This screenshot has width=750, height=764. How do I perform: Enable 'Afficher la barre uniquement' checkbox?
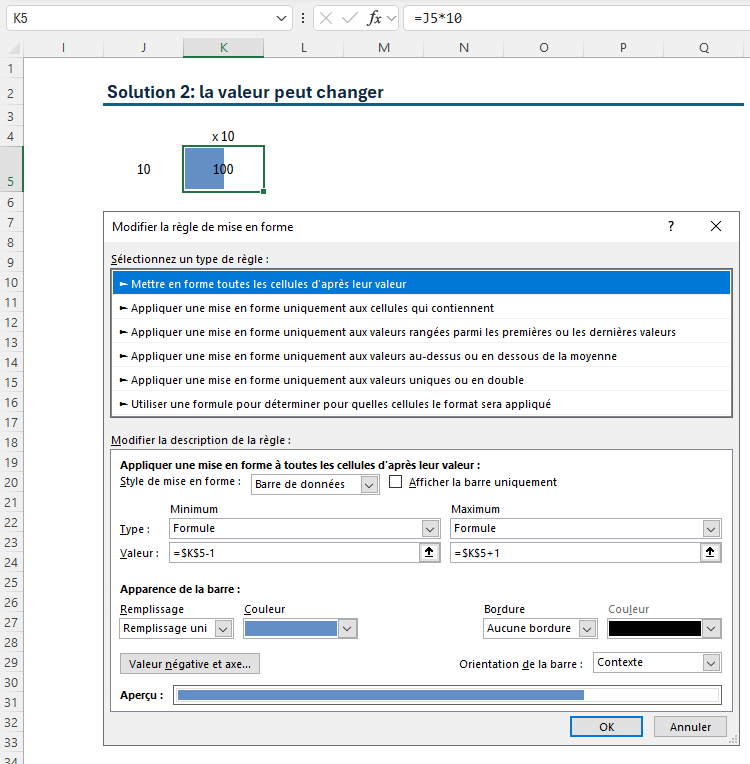click(x=396, y=482)
